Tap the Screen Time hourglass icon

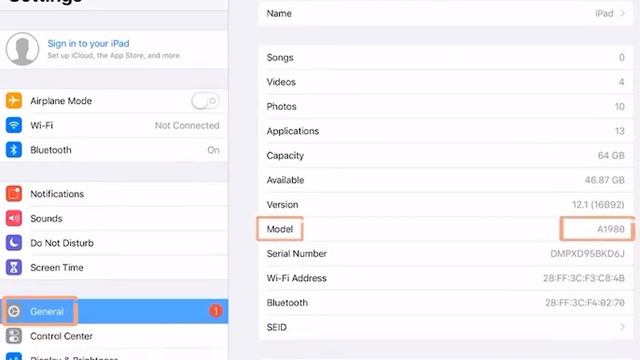14,267
